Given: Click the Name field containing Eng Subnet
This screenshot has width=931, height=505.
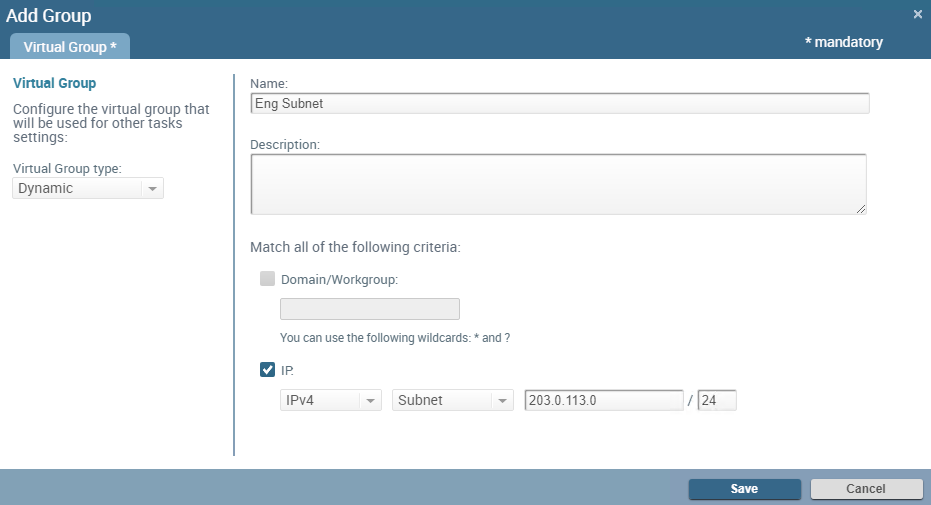Looking at the screenshot, I should point(559,103).
